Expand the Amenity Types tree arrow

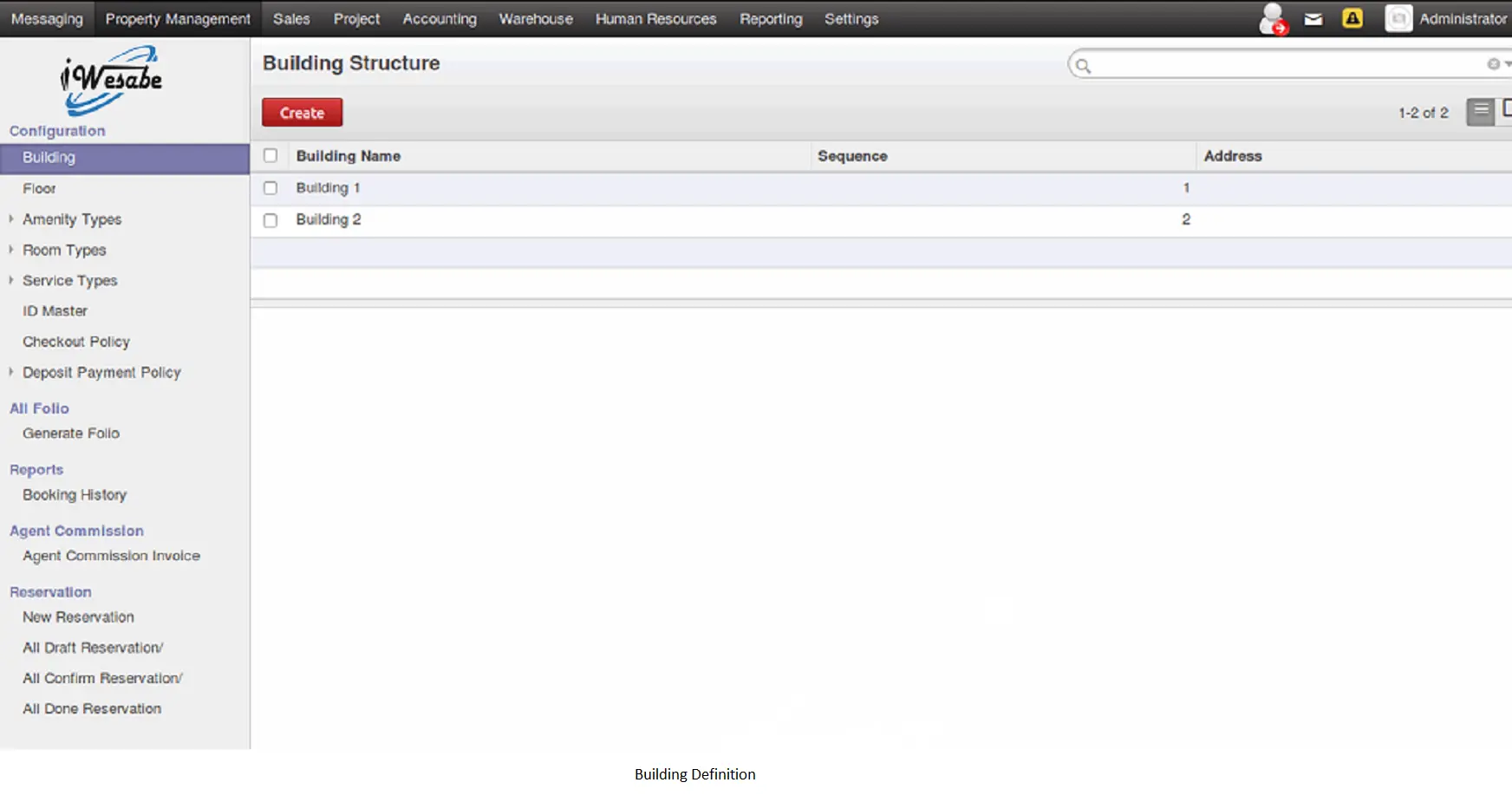[11, 219]
